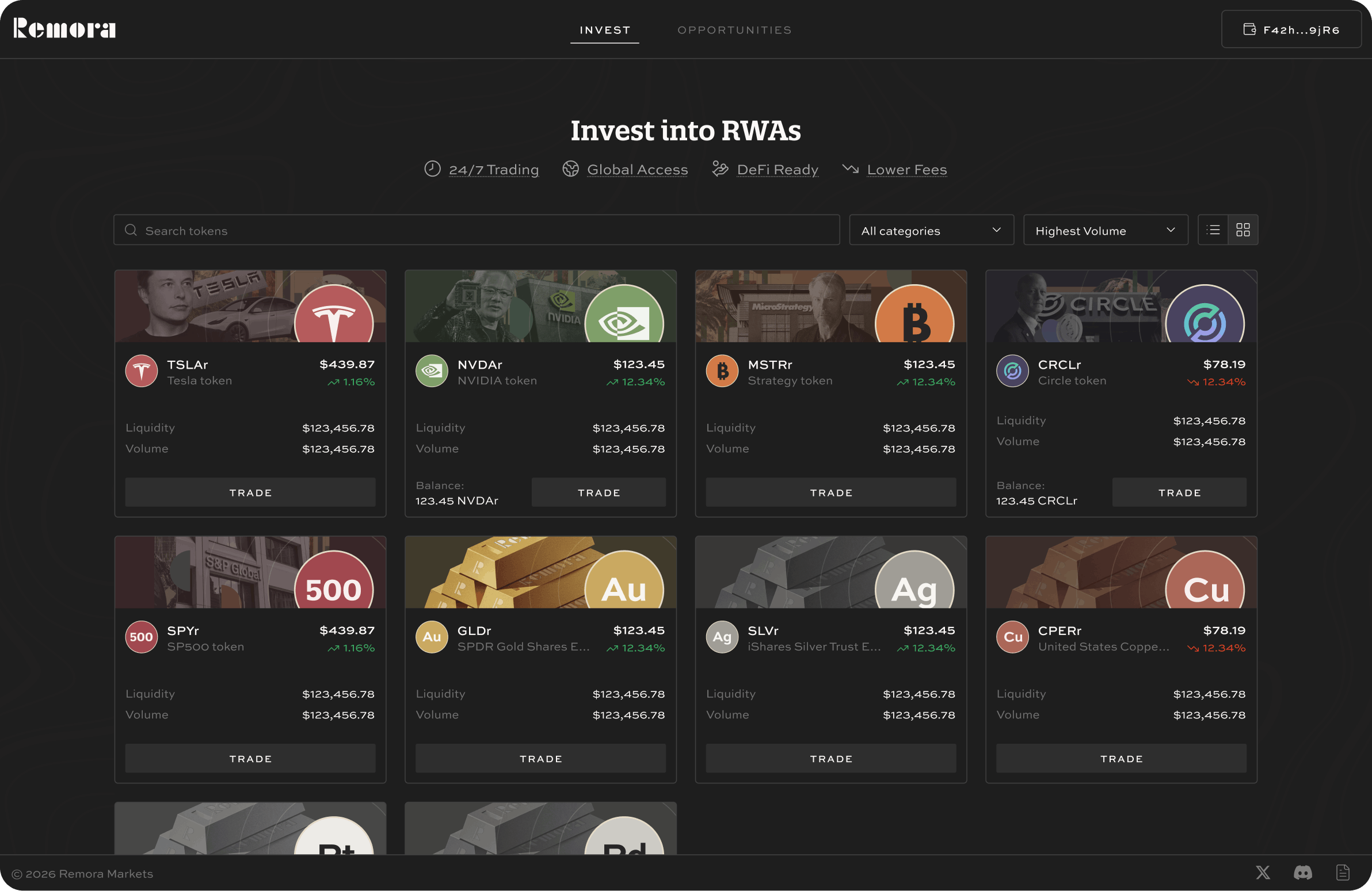This screenshot has width=1372, height=891.
Task: Switch to list view
Action: tap(1213, 230)
